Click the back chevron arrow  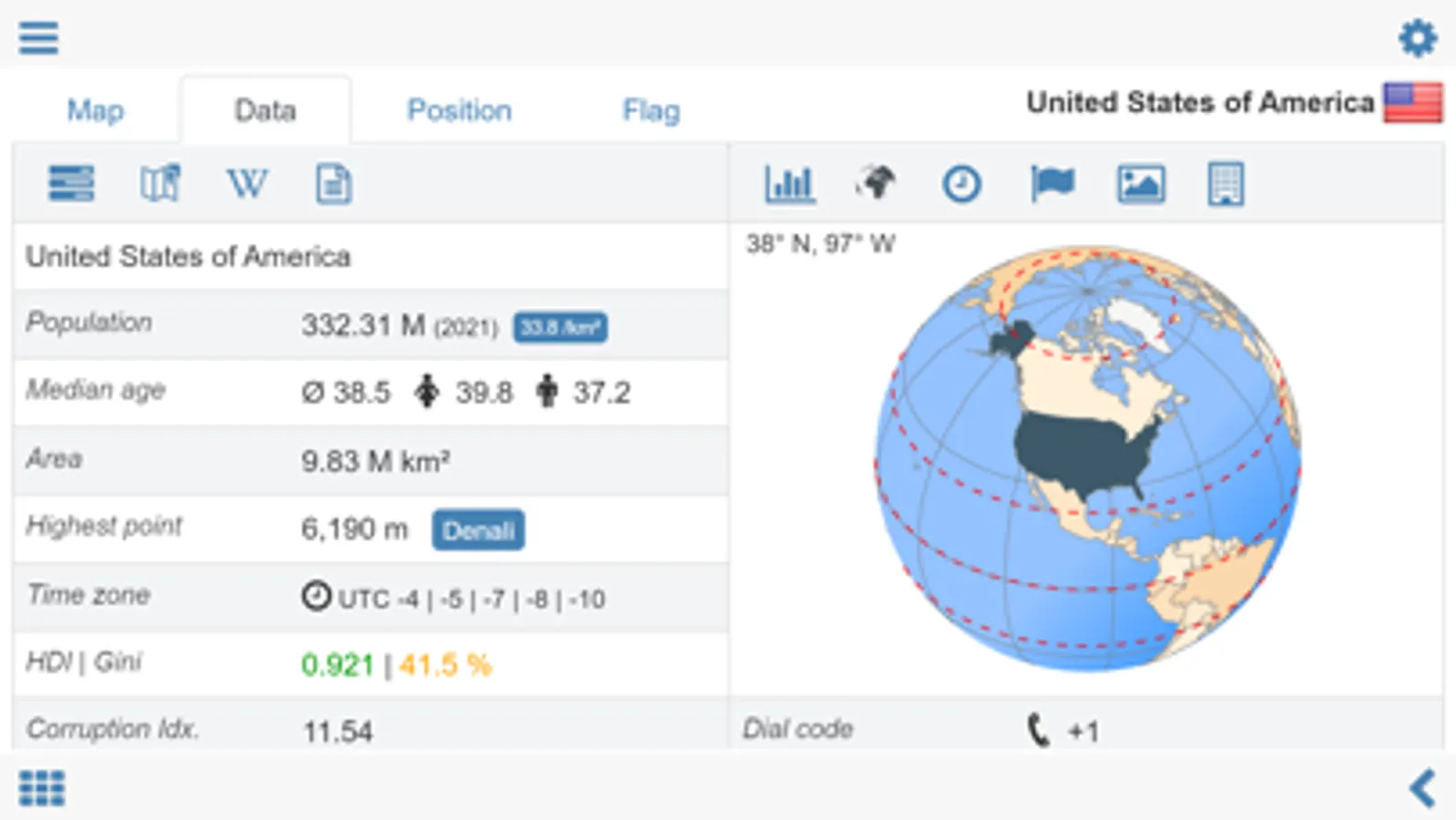[x=1422, y=788]
